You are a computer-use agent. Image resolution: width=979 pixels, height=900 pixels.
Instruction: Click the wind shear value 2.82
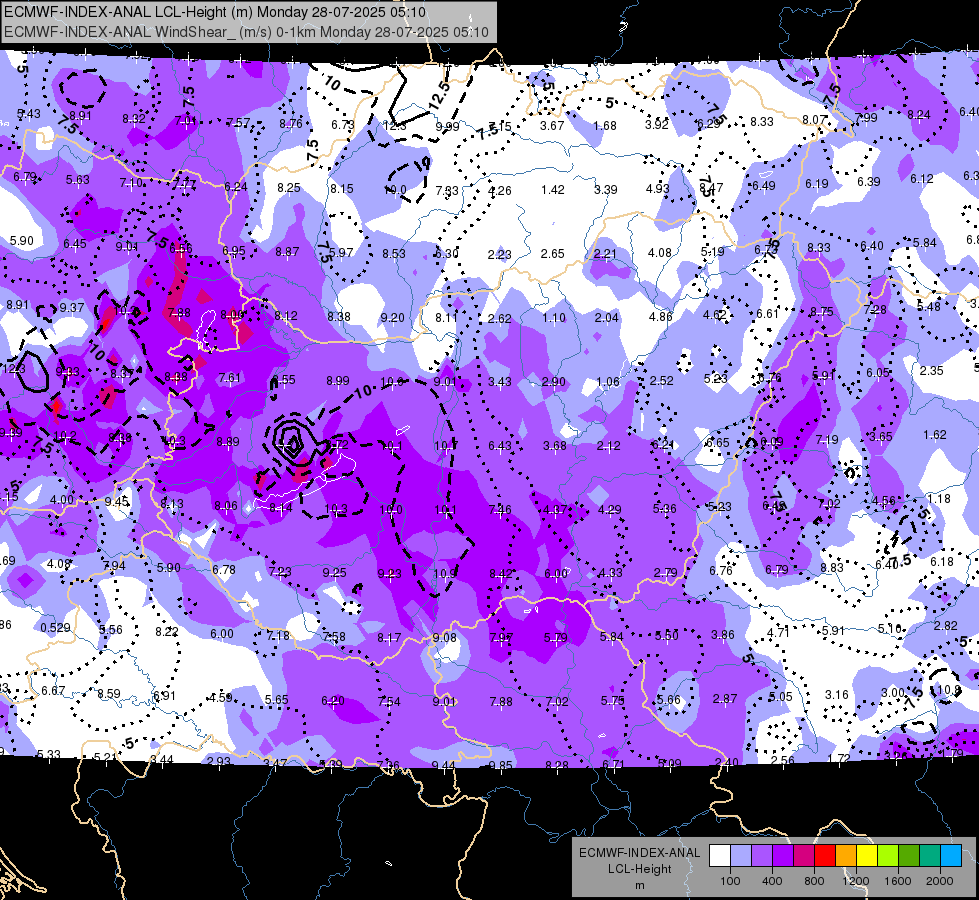pos(945,625)
